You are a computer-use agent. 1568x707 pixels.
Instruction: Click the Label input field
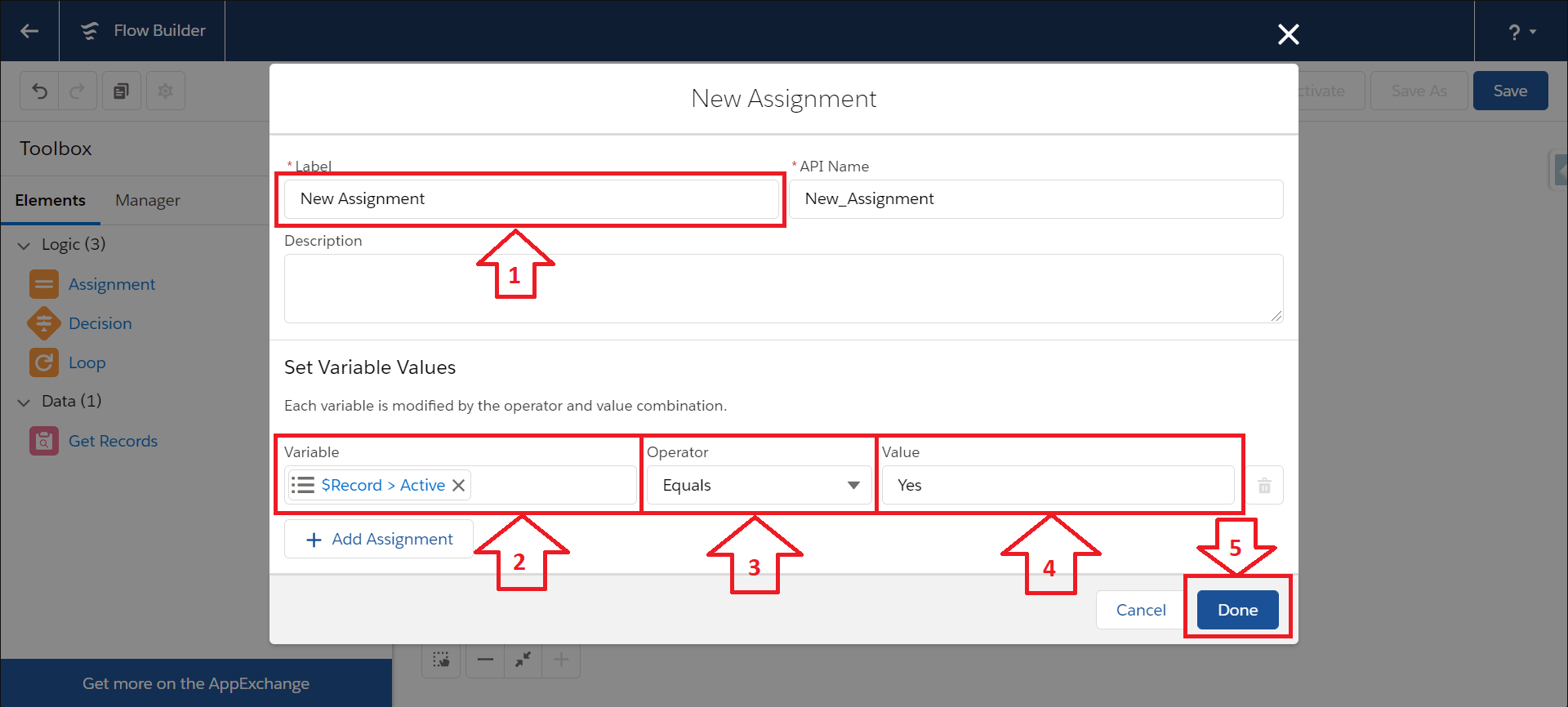pyautogui.click(x=532, y=199)
